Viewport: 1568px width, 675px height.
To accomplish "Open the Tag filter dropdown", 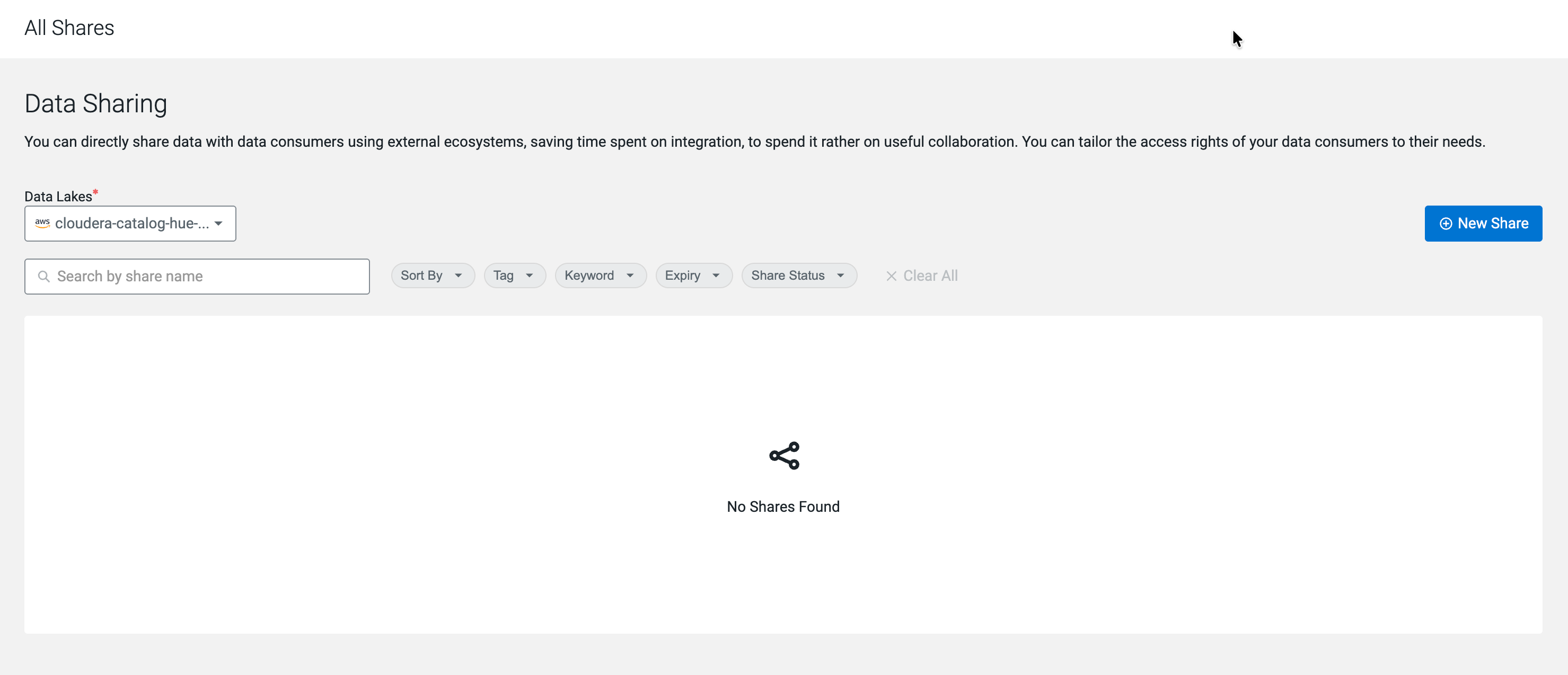I will pos(504,276).
